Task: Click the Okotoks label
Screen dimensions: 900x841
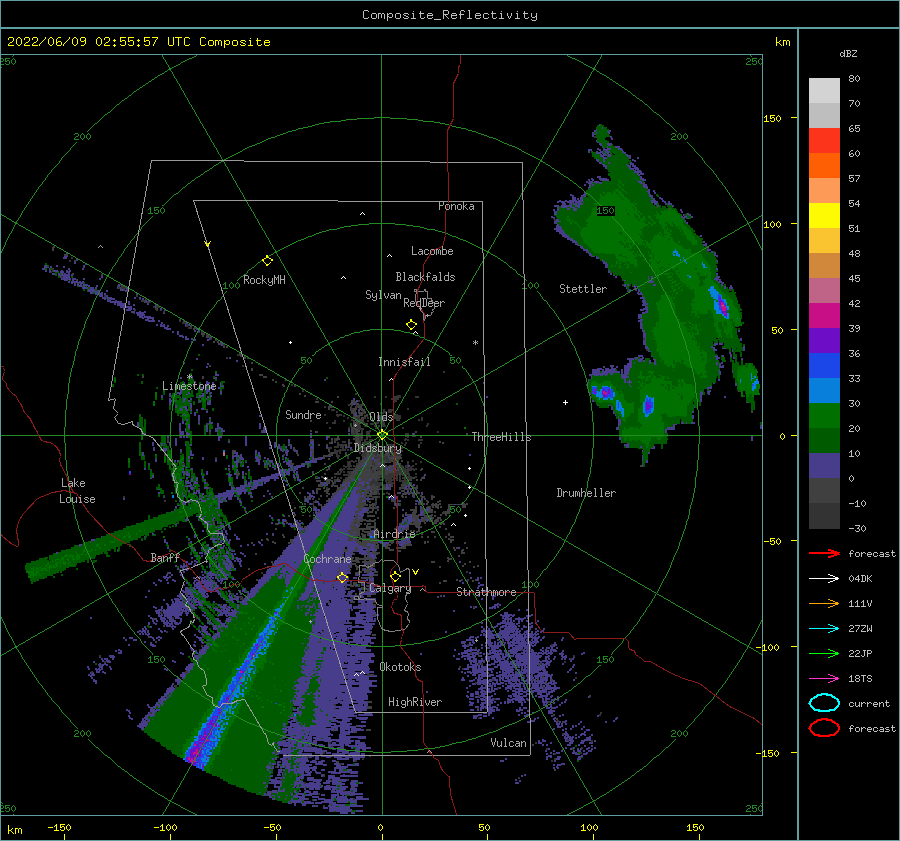Action: (400, 667)
